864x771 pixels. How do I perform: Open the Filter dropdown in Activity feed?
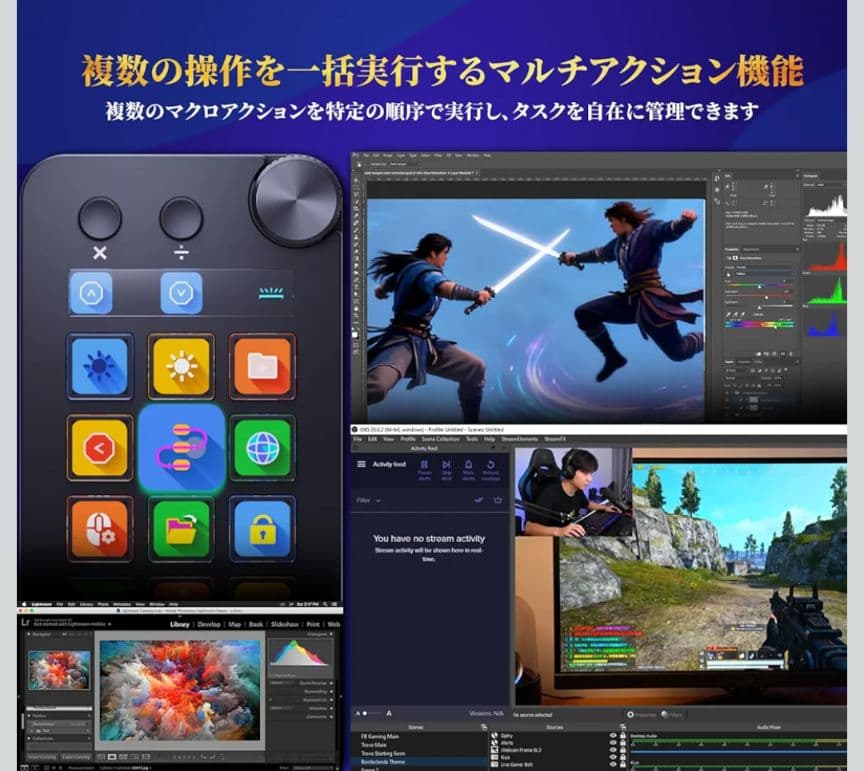tap(369, 500)
